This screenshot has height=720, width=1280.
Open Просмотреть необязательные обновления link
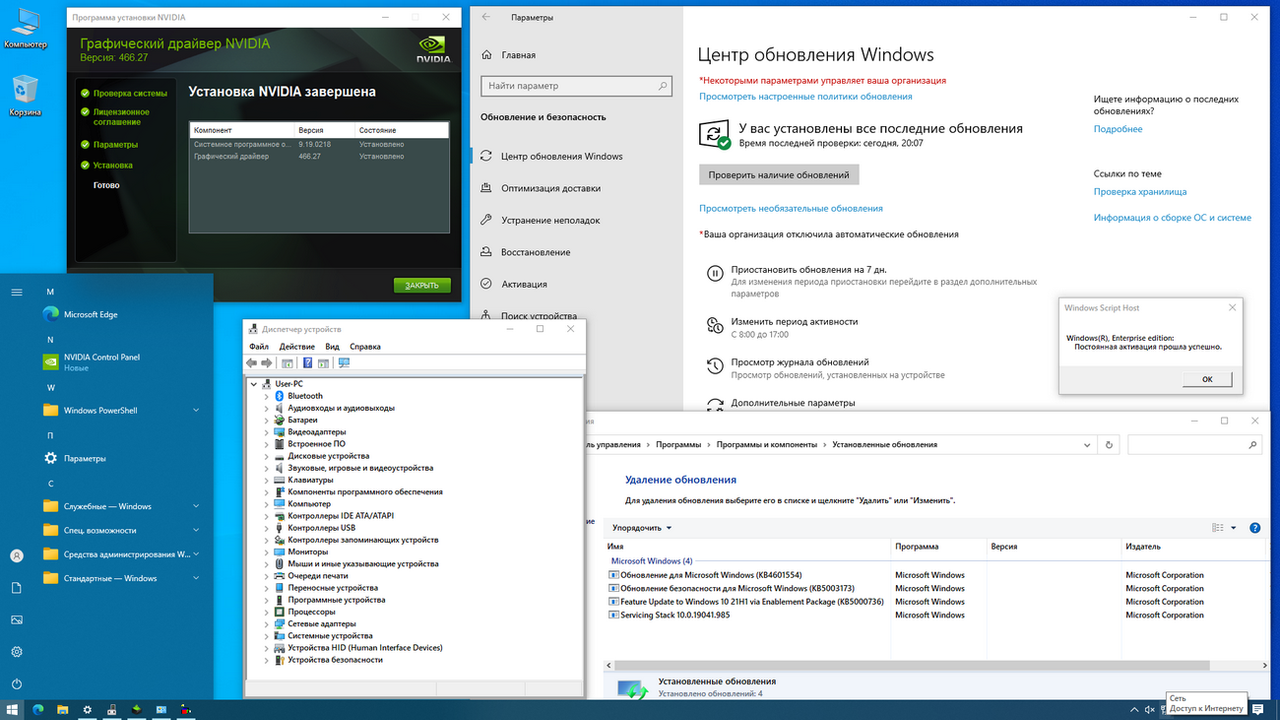point(791,208)
